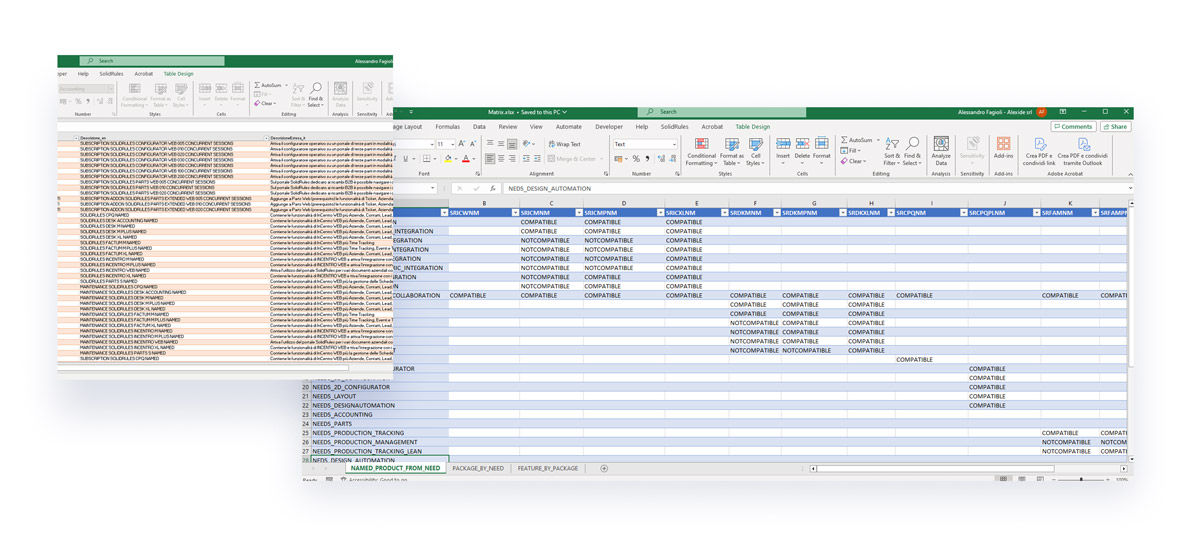Click Analyze Data in the Matrix.xlsx ribbon
This screenshot has height=539, width=1200.
941,151
